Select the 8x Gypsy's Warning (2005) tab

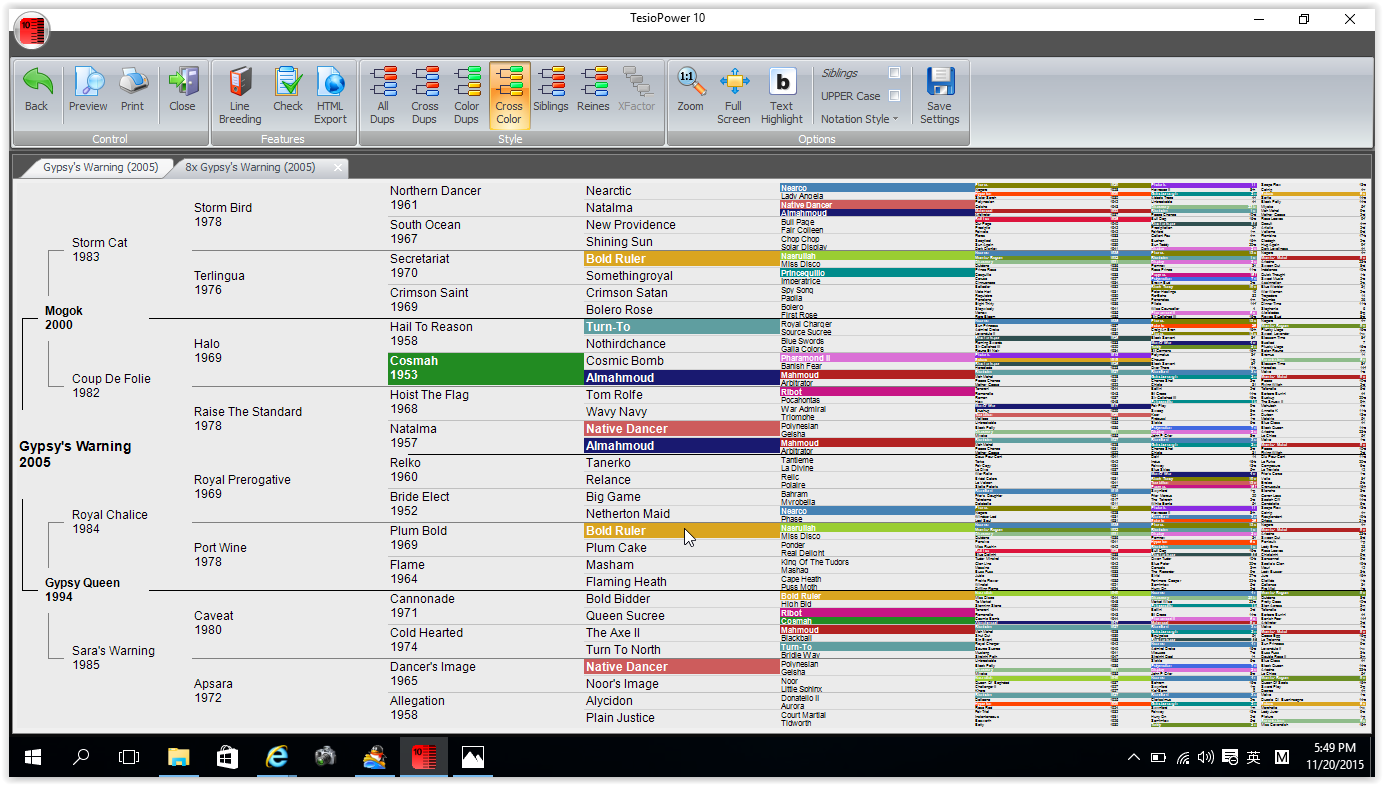point(250,168)
